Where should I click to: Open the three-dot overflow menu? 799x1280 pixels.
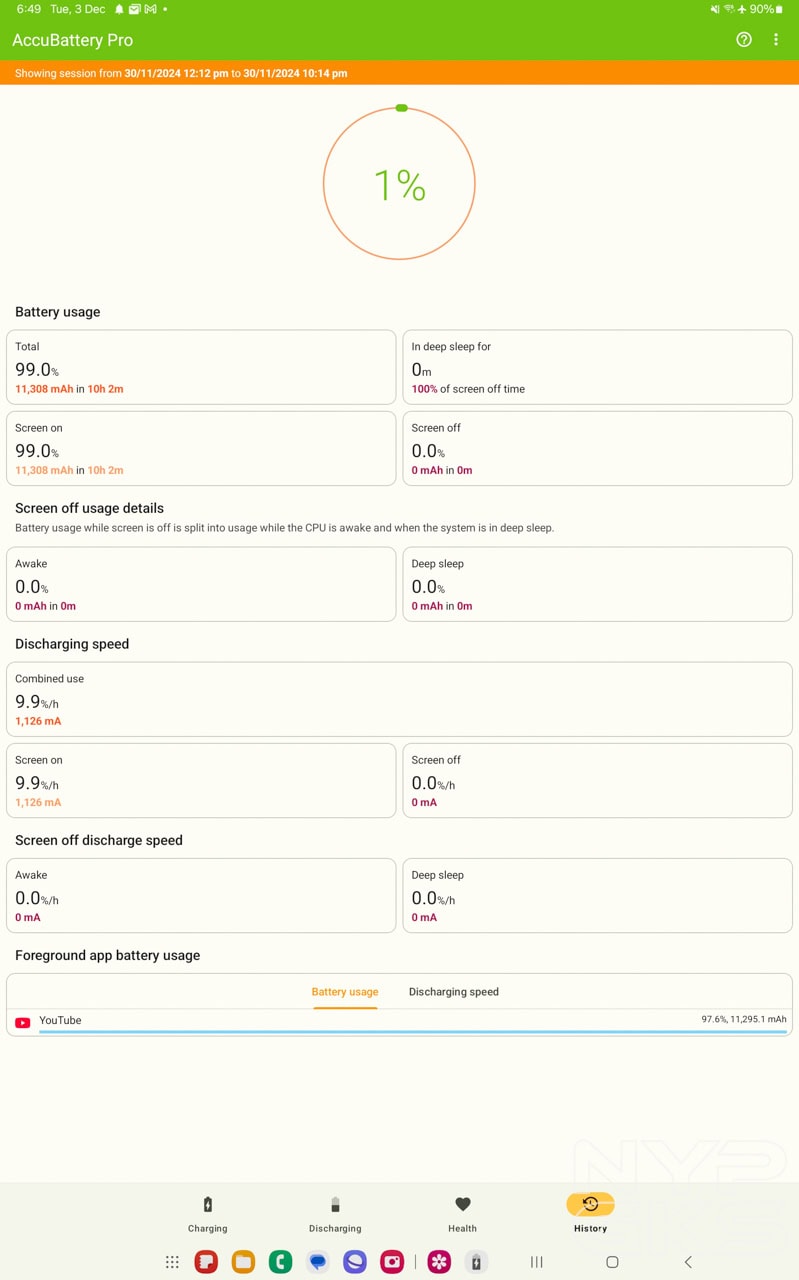pyautogui.click(x=776, y=40)
